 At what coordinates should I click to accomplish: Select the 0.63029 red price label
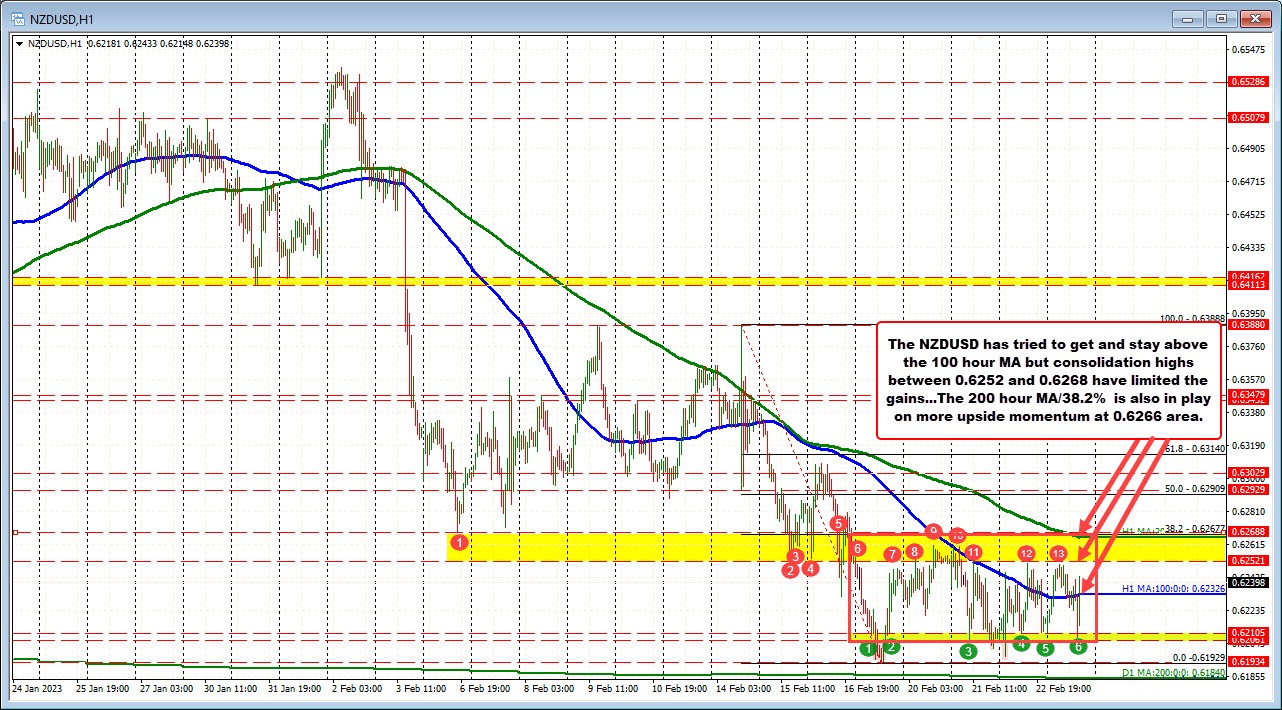click(x=1248, y=472)
